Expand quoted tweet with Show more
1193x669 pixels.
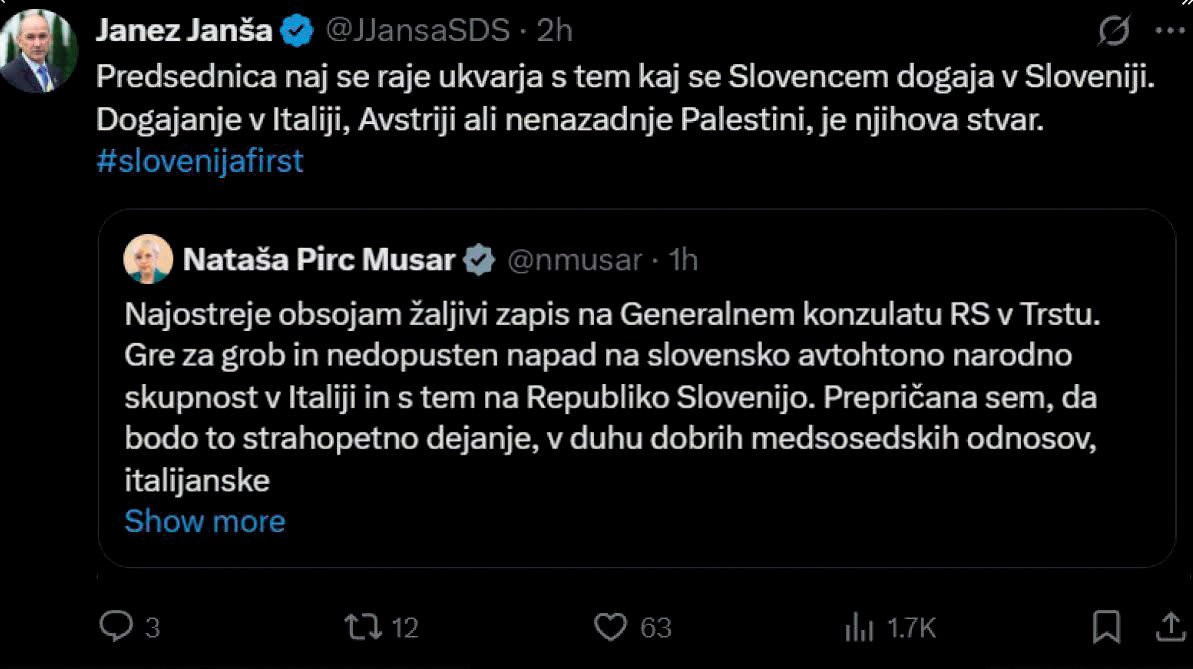pyautogui.click(x=205, y=521)
